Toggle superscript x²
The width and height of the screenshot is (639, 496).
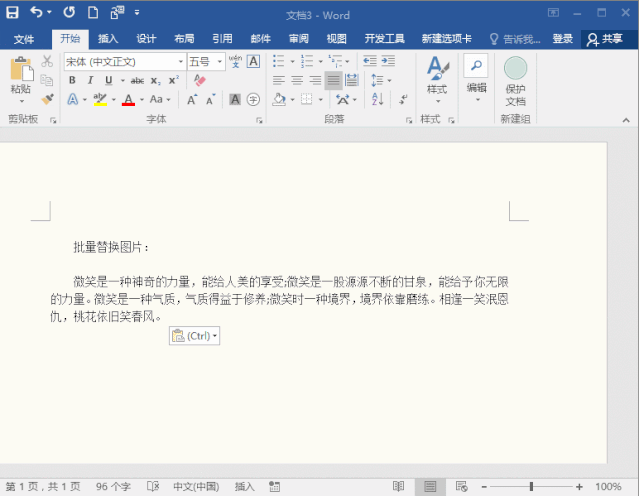pos(174,80)
